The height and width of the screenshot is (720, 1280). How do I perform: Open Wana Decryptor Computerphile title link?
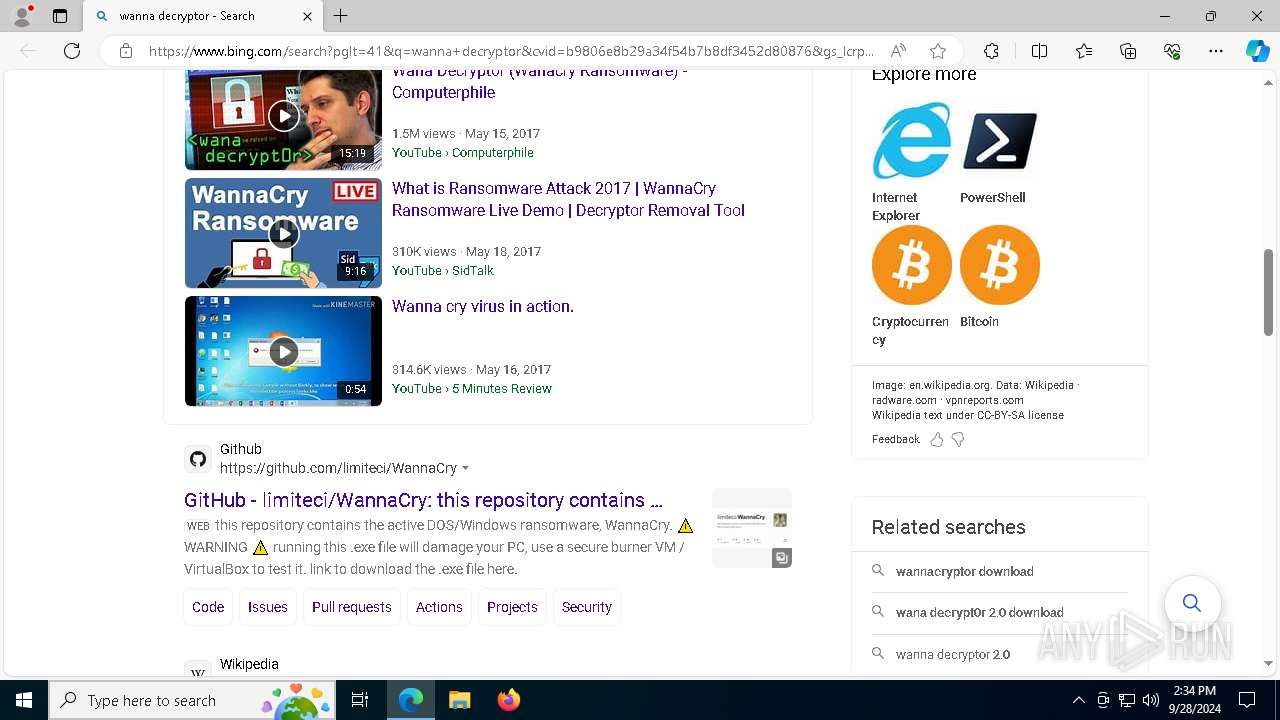coord(539,82)
